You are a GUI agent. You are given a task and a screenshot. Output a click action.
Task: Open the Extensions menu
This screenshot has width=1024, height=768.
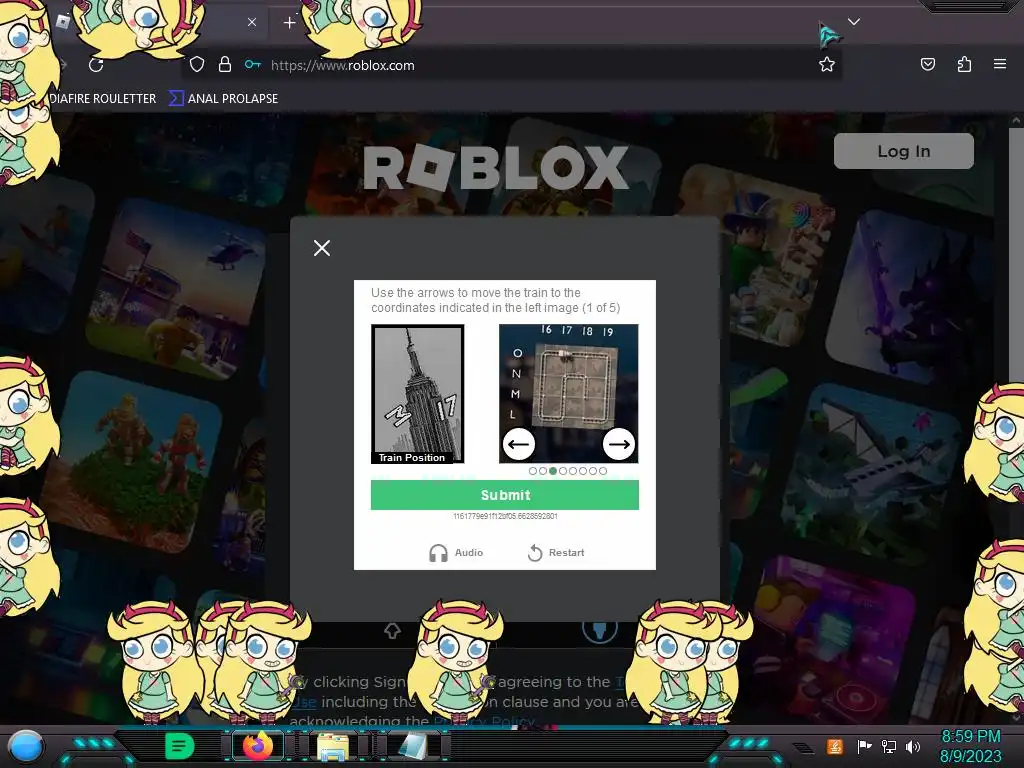(x=964, y=64)
